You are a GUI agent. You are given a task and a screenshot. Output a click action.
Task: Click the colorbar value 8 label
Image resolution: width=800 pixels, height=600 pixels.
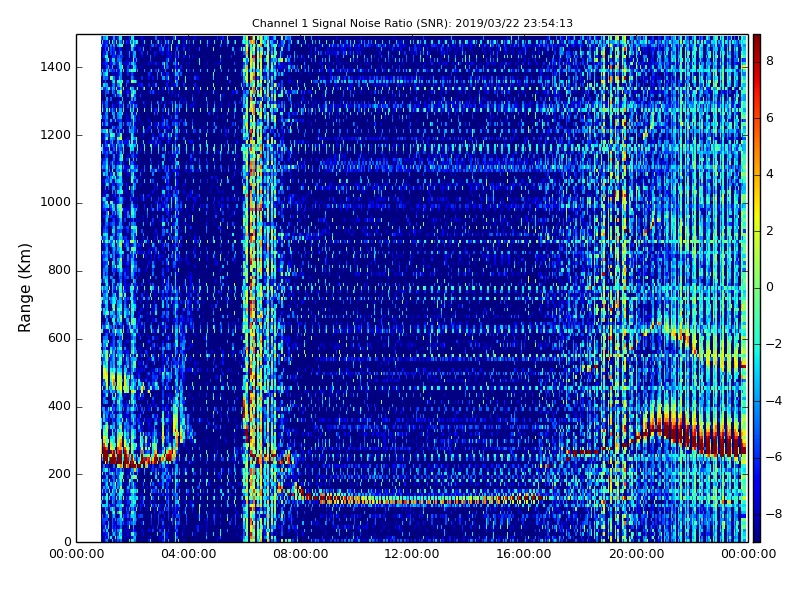click(770, 61)
